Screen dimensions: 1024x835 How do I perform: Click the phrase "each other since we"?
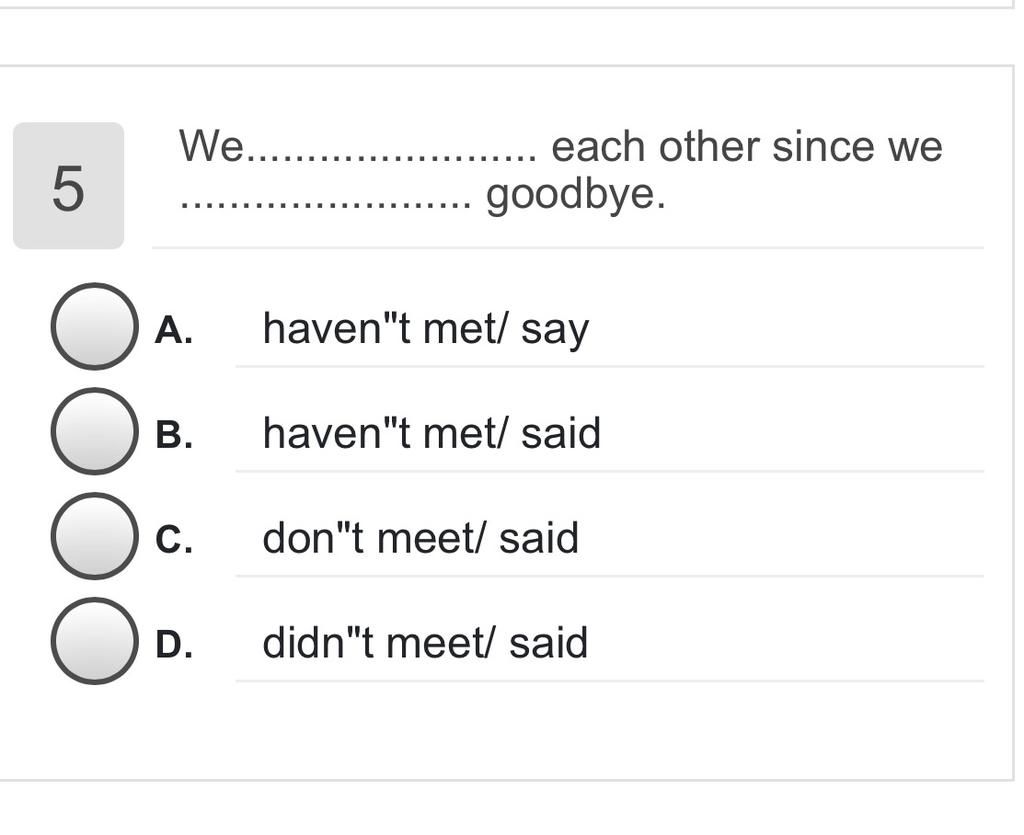[x=747, y=146]
